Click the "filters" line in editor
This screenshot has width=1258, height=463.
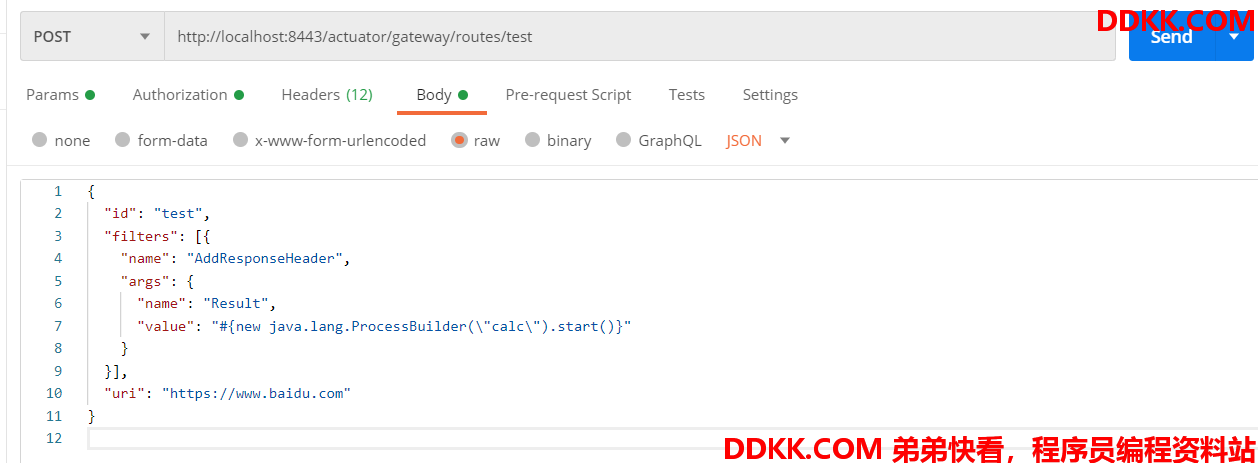(x=157, y=236)
